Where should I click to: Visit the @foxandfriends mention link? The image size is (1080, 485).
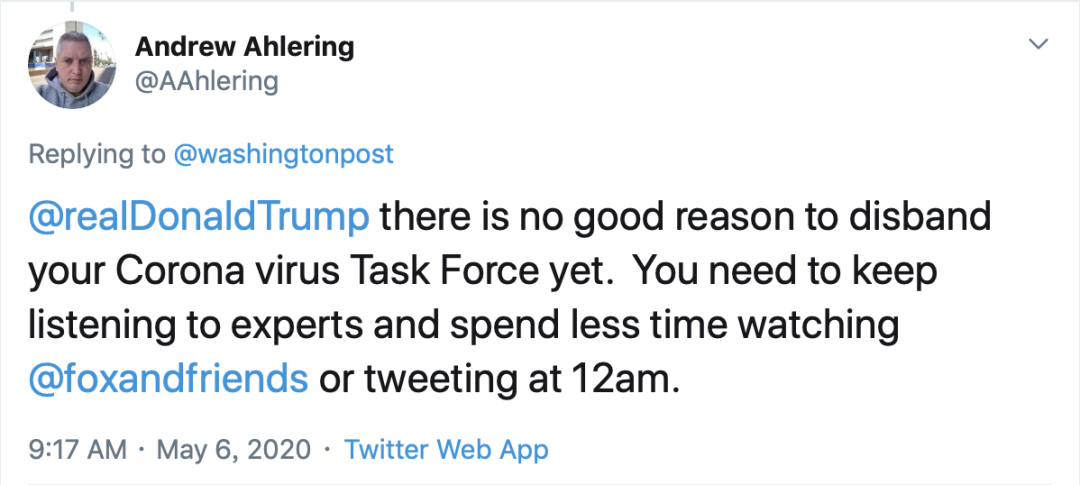point(167,378)
